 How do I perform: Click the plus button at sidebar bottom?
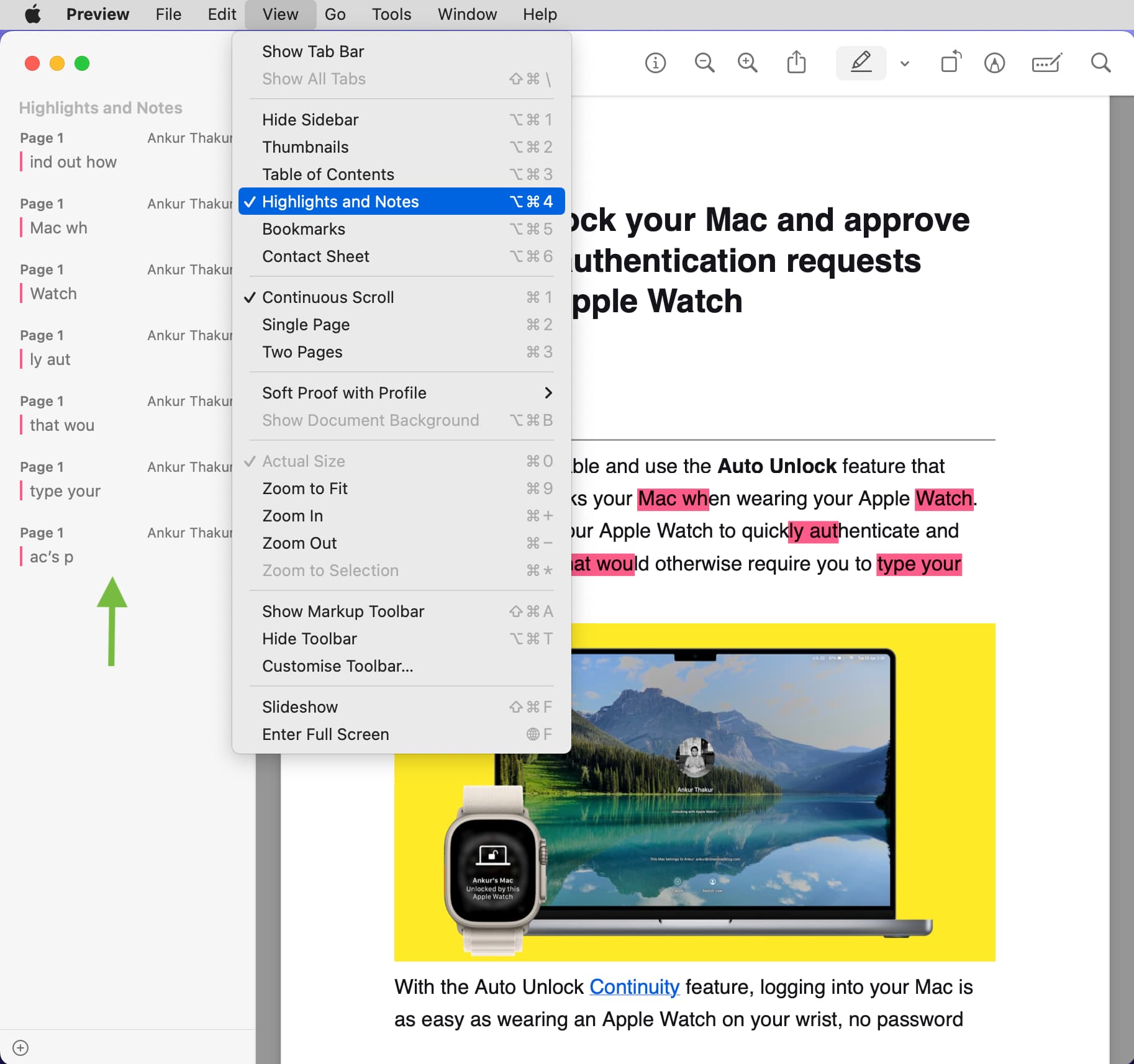coord(20,1048)
